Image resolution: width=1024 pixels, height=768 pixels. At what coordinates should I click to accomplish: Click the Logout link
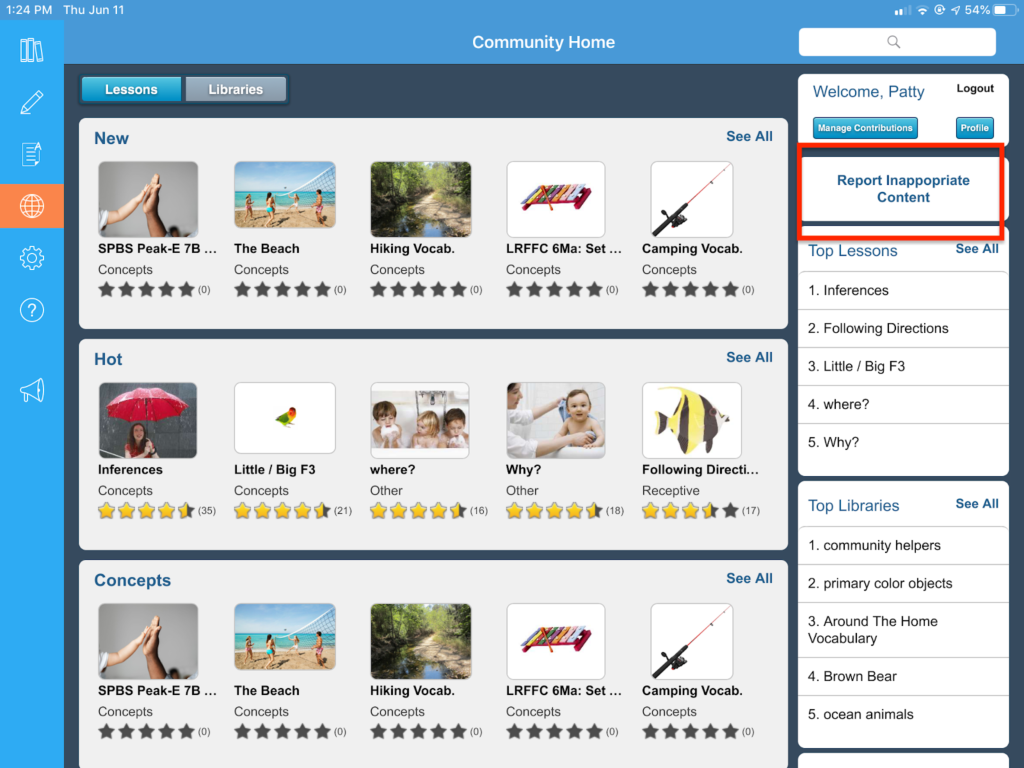975,88
